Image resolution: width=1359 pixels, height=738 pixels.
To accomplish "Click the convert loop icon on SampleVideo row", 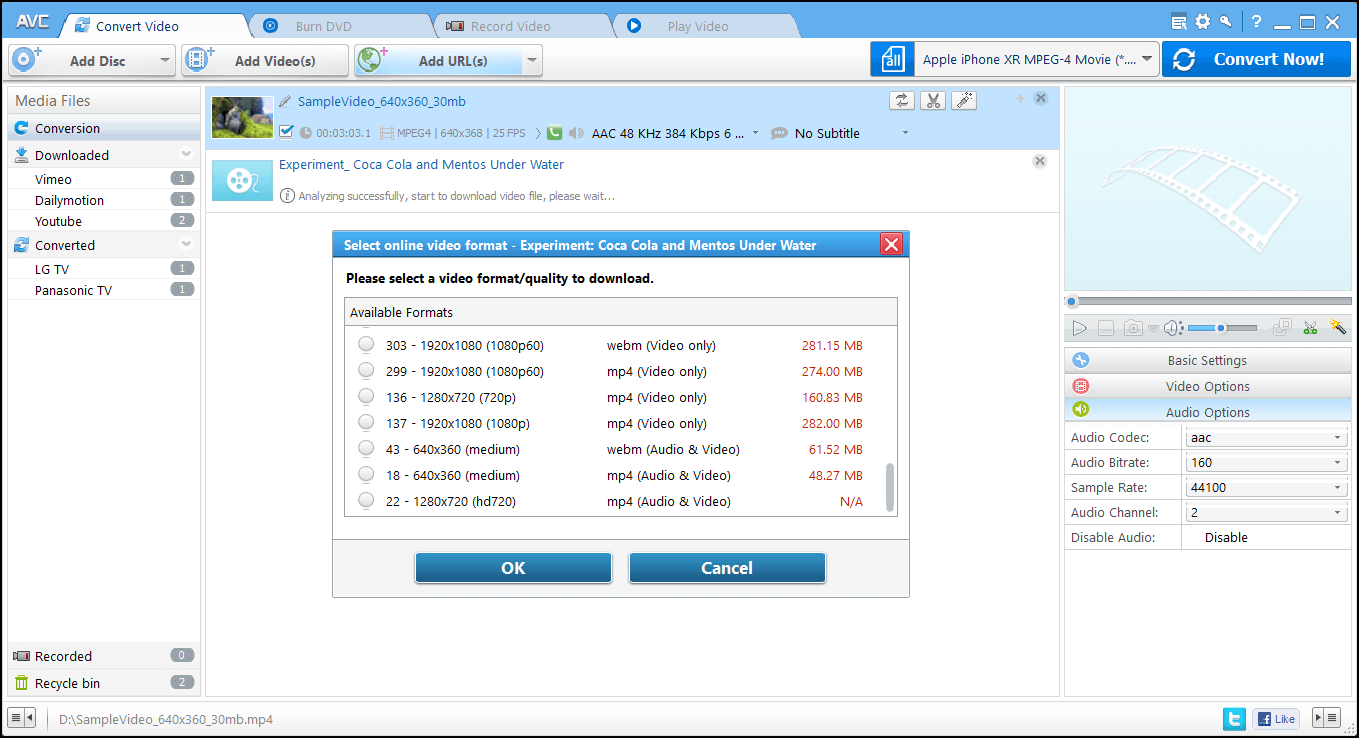I will 902,100.
